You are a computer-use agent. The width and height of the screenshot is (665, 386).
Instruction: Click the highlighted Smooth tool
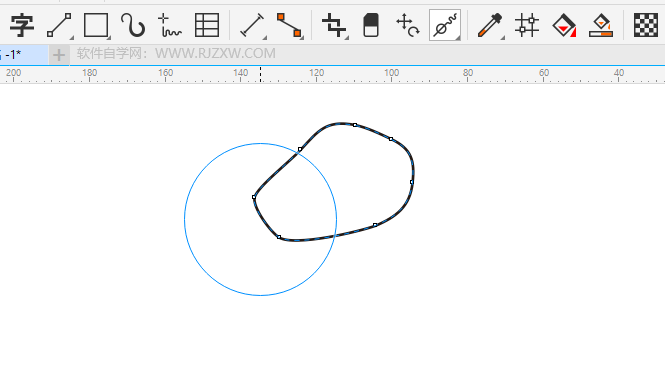[445, 25]
